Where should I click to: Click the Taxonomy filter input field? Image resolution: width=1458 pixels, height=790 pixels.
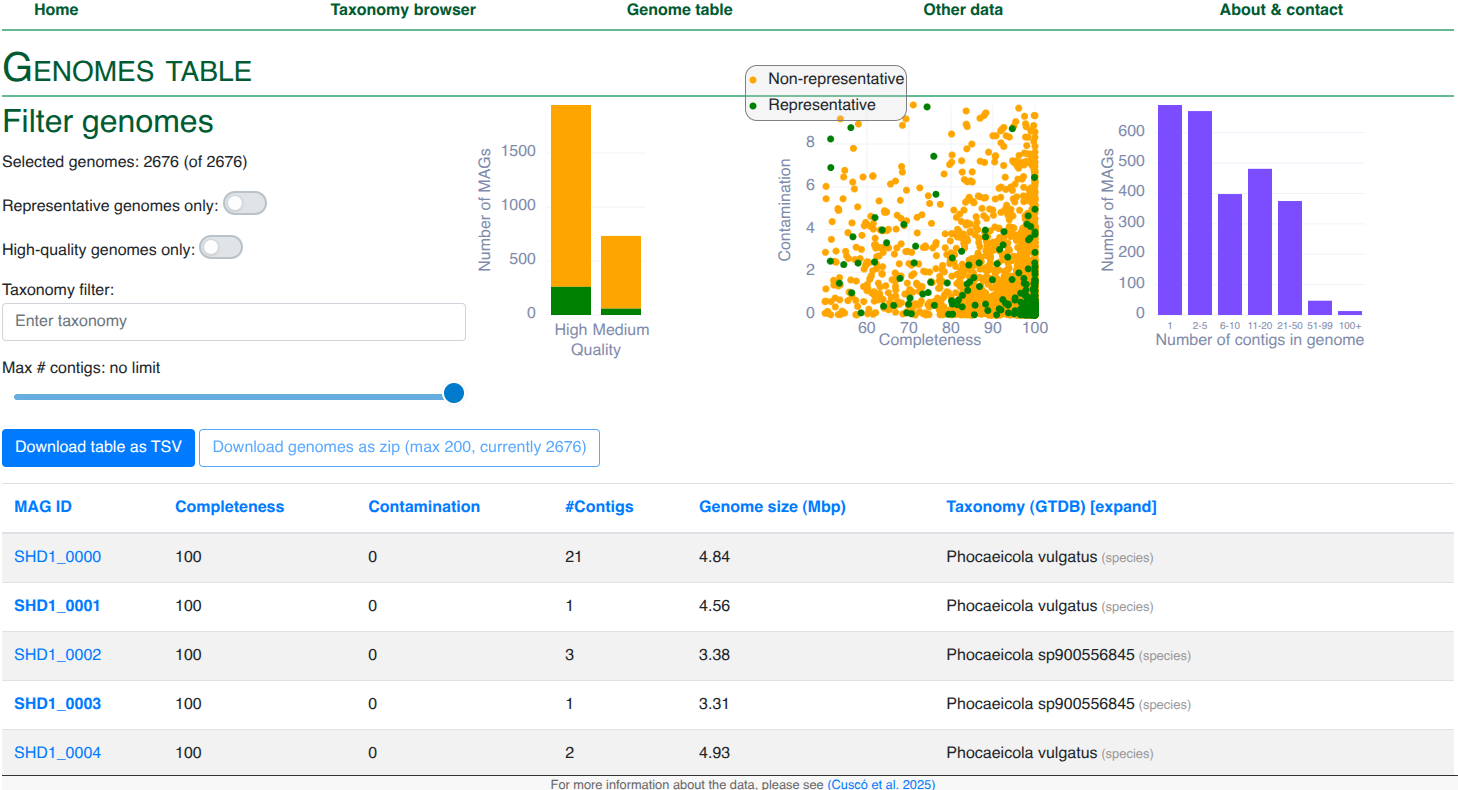pyautogui.click(x=234, y=322)
